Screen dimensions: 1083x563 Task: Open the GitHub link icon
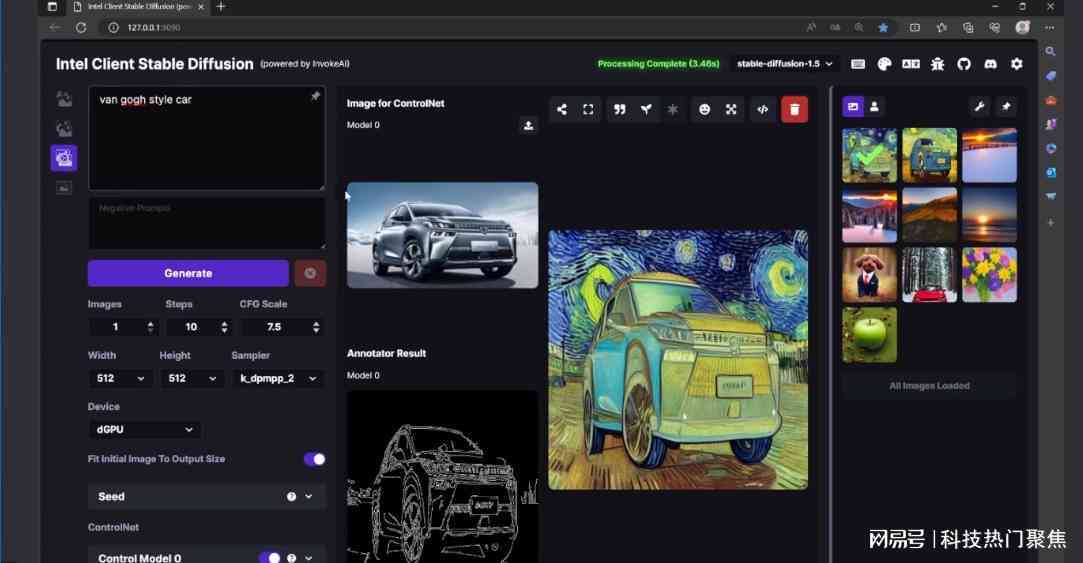[964, 64]
